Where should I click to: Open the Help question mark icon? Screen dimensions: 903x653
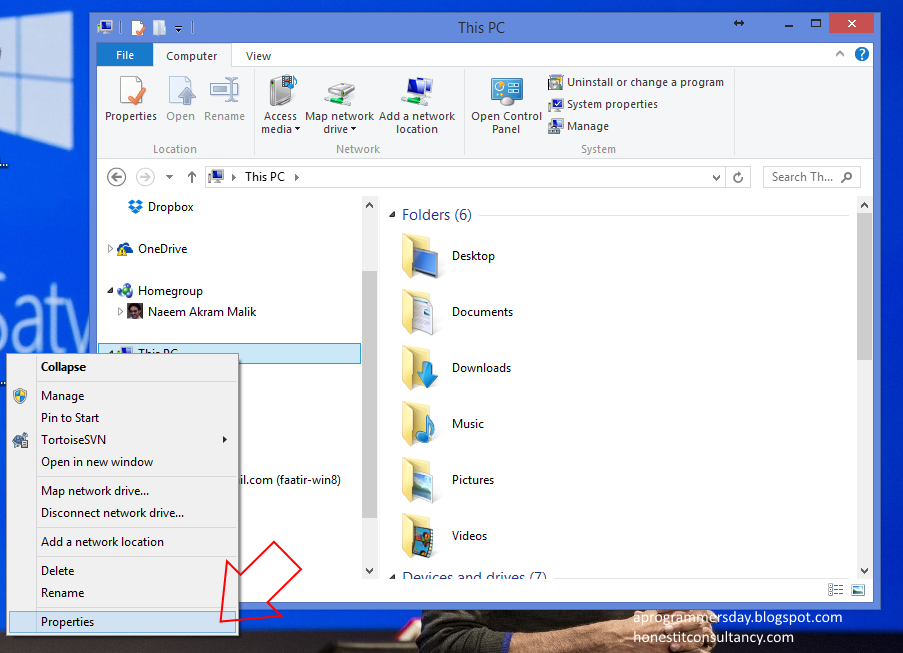point(862,54)
